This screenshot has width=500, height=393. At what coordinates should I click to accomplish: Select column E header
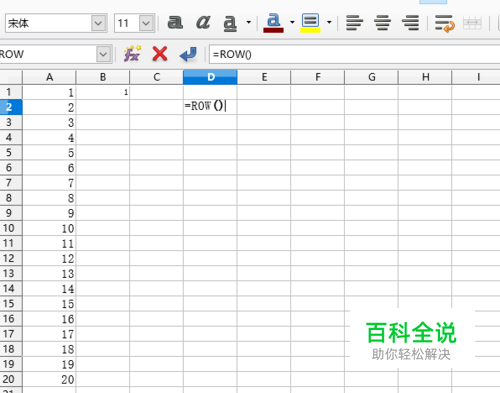264,77
